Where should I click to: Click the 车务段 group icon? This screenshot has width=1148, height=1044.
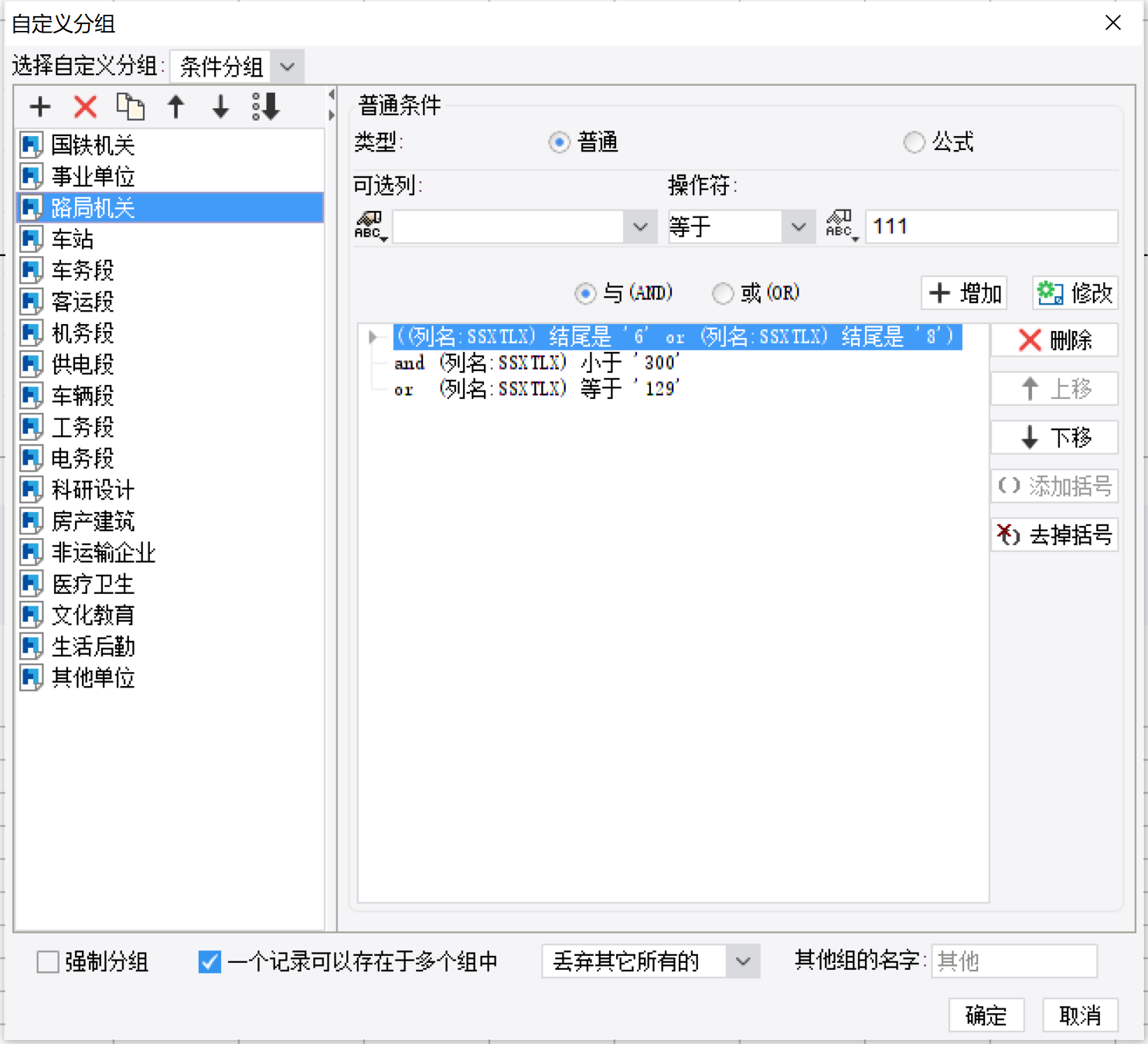pyautogui.click(x=32, y=271)
